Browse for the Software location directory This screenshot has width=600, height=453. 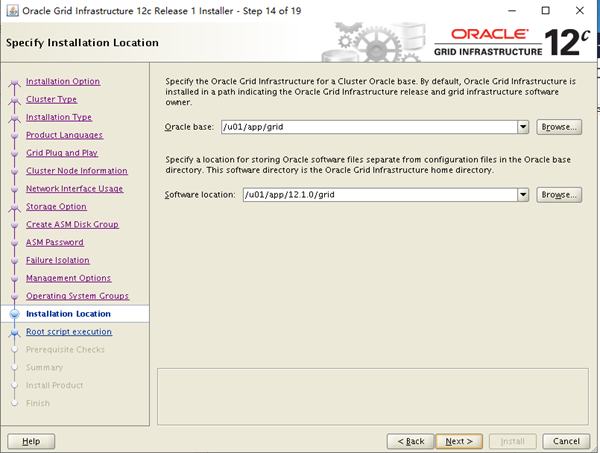[x=559, y=195]
